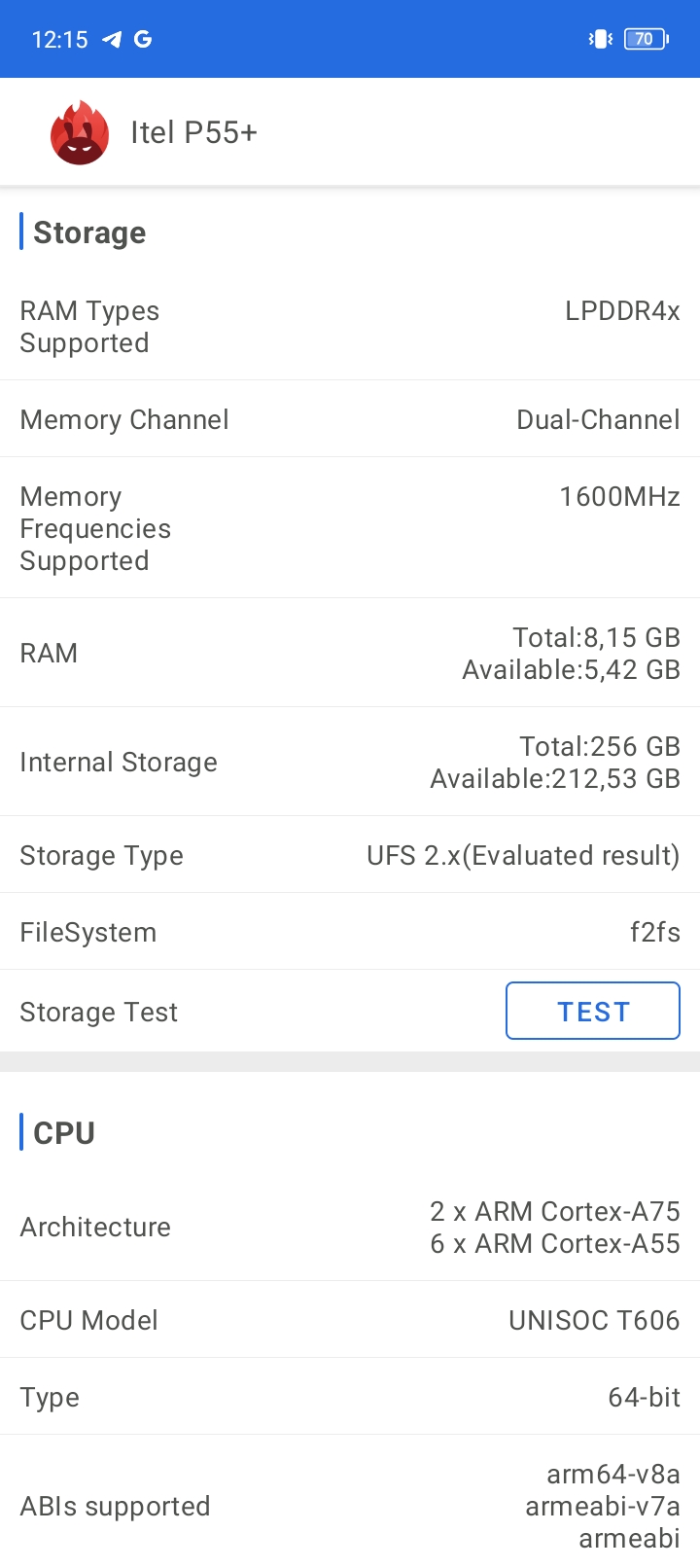This screenshot has width=700, height=1568.
Task: Open the Internal Storage row
Action: click(x=350, y=763)
